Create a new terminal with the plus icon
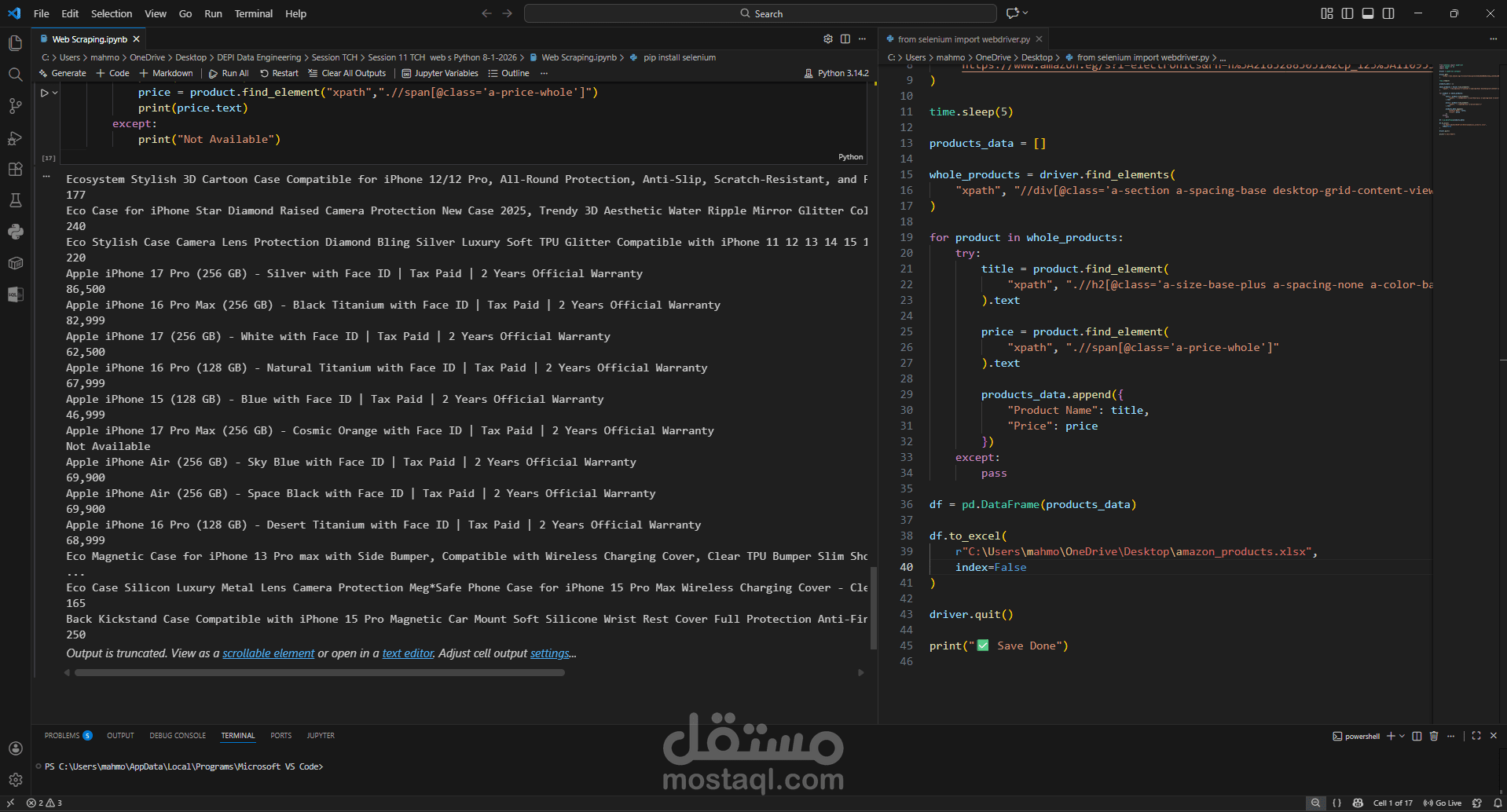The image size is (1507, 812). (x=1391, y=736)
